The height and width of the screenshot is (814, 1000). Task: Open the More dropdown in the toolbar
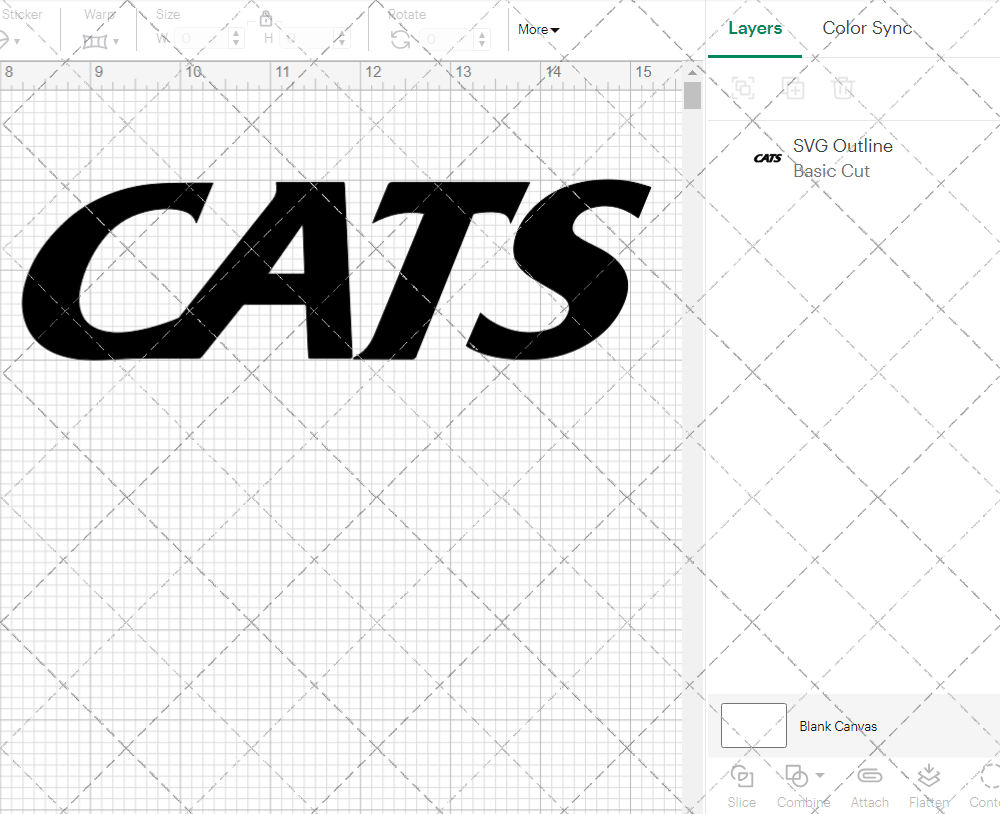(x=537, y=30)
